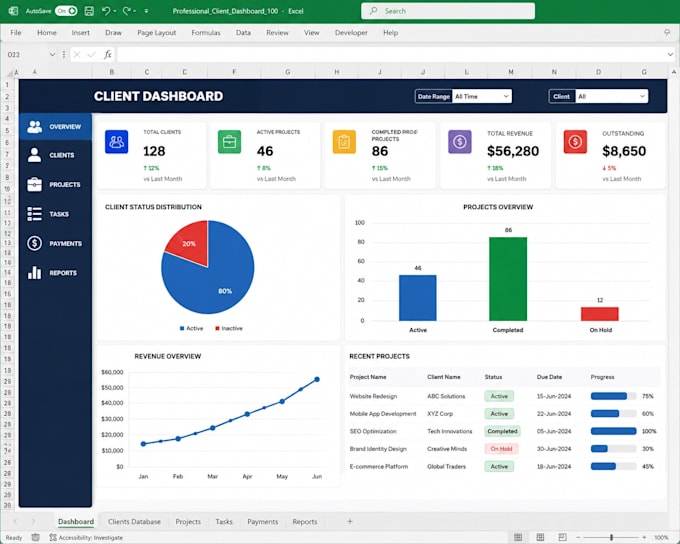Click the Total Revenue purple dollar icon

[x=460, y=141]
